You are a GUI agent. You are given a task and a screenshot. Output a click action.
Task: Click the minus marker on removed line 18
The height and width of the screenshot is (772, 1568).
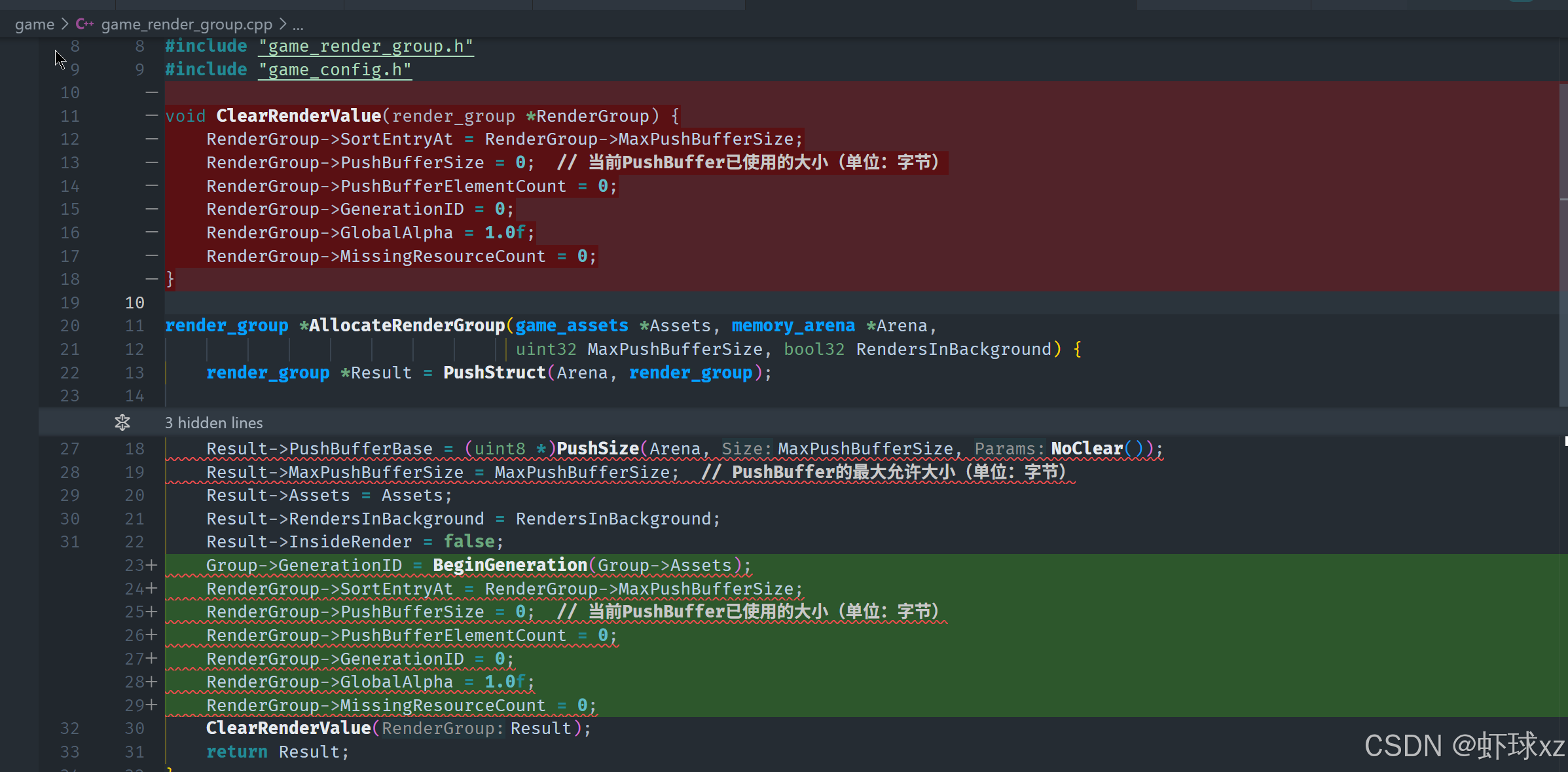(152, 279)
